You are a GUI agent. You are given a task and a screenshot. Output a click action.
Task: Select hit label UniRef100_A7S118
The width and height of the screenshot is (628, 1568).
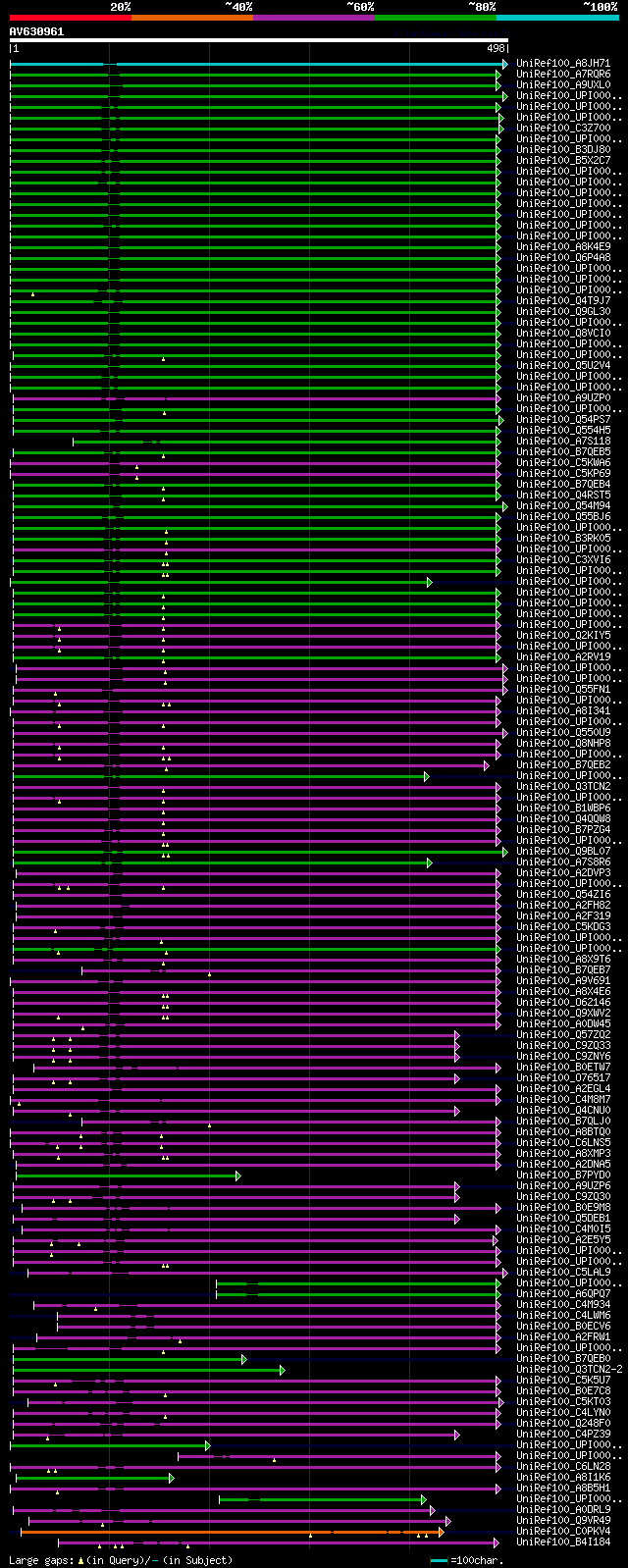pos(563,442)
